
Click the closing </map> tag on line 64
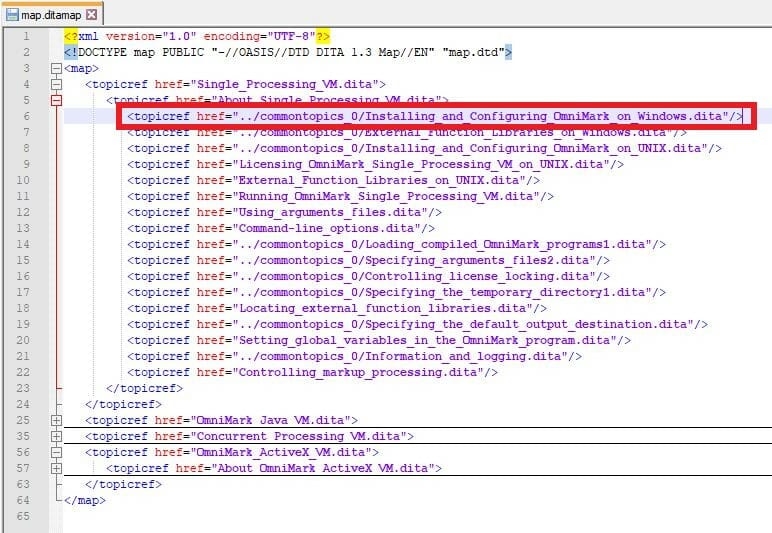click(84, 500)
